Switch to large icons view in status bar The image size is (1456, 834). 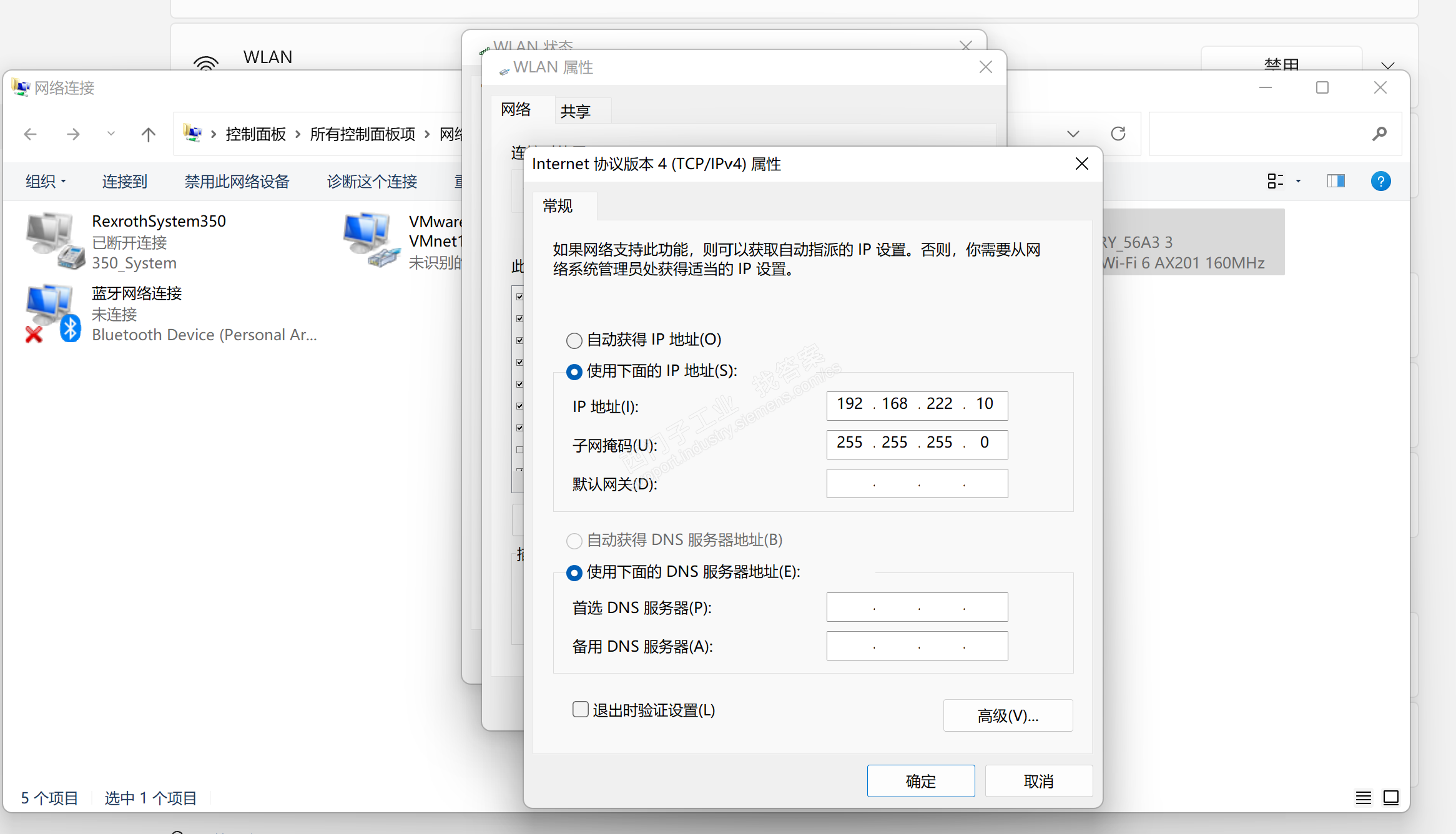click(x=1390, y=797)
